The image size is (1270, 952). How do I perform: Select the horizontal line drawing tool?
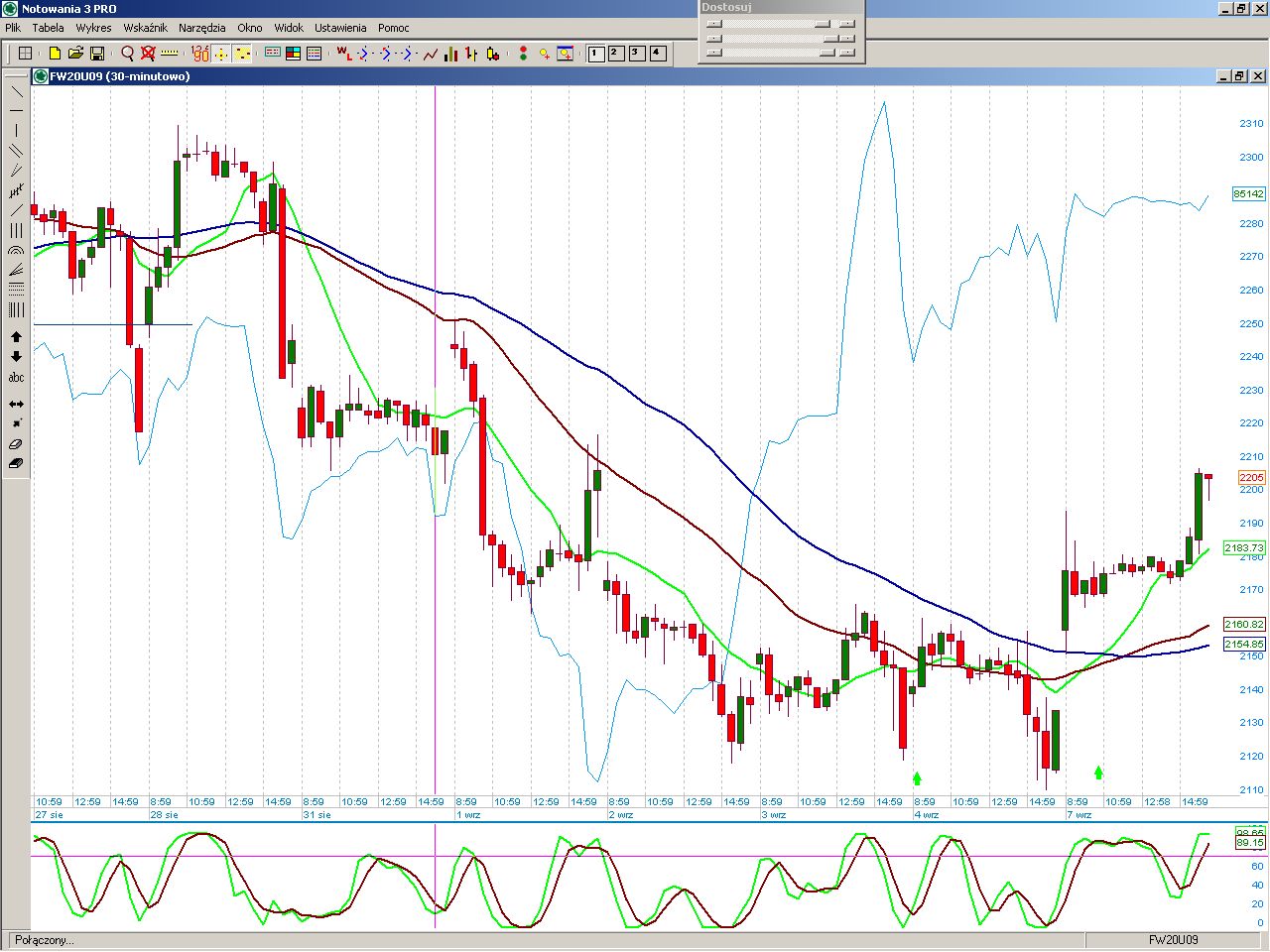[16, 111]
